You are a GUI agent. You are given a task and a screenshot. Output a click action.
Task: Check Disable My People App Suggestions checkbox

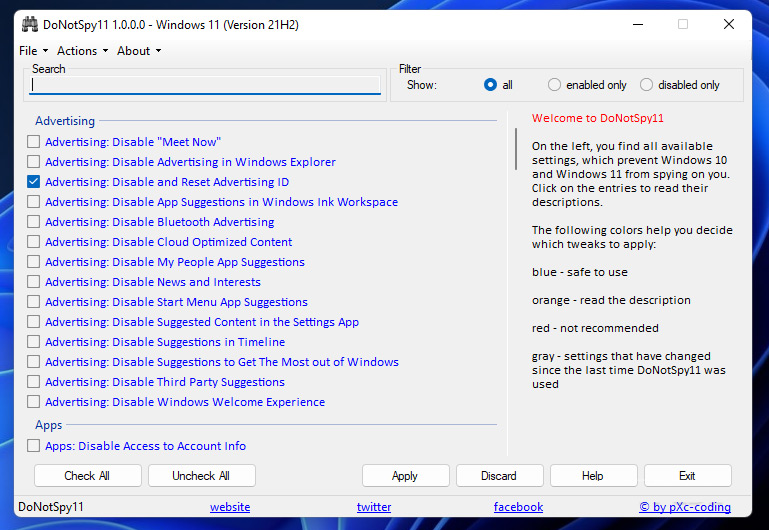tap(33, 262)
